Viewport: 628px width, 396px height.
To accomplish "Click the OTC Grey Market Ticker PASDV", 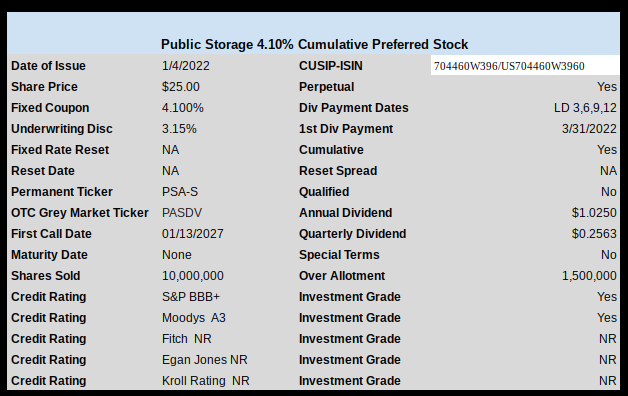I will [x=182, y=213].
